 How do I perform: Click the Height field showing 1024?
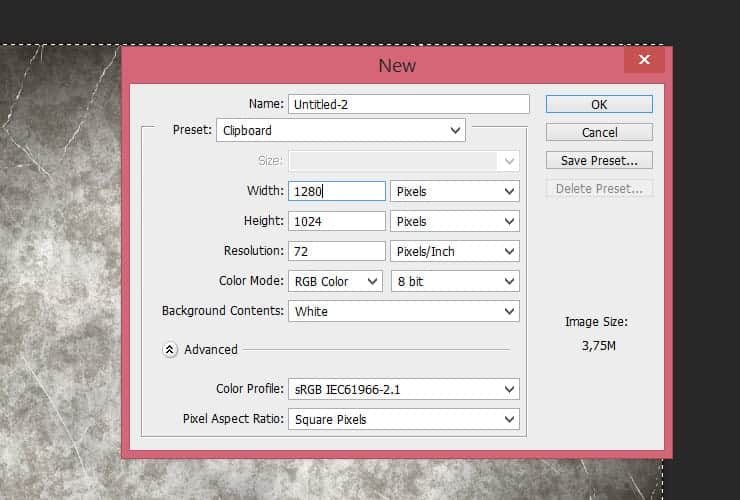(x=336, y=221)
